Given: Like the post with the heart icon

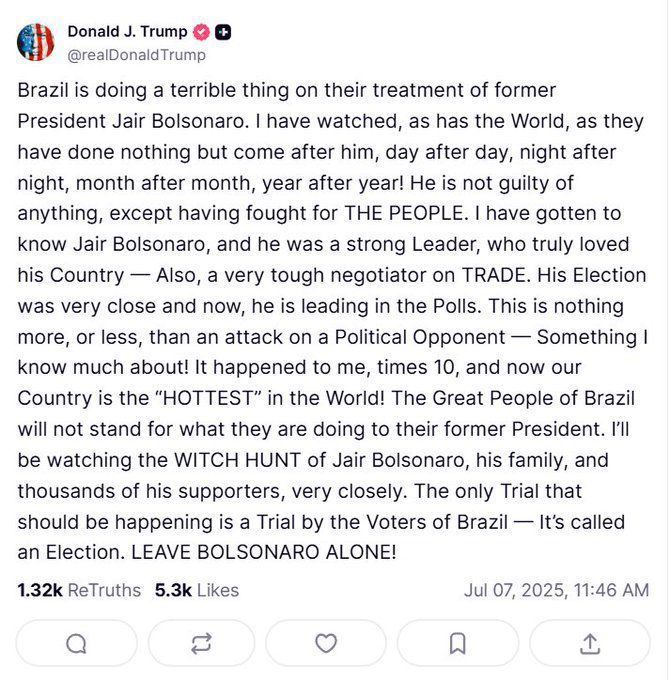Looking at the screenshot, I should point(326,643).
